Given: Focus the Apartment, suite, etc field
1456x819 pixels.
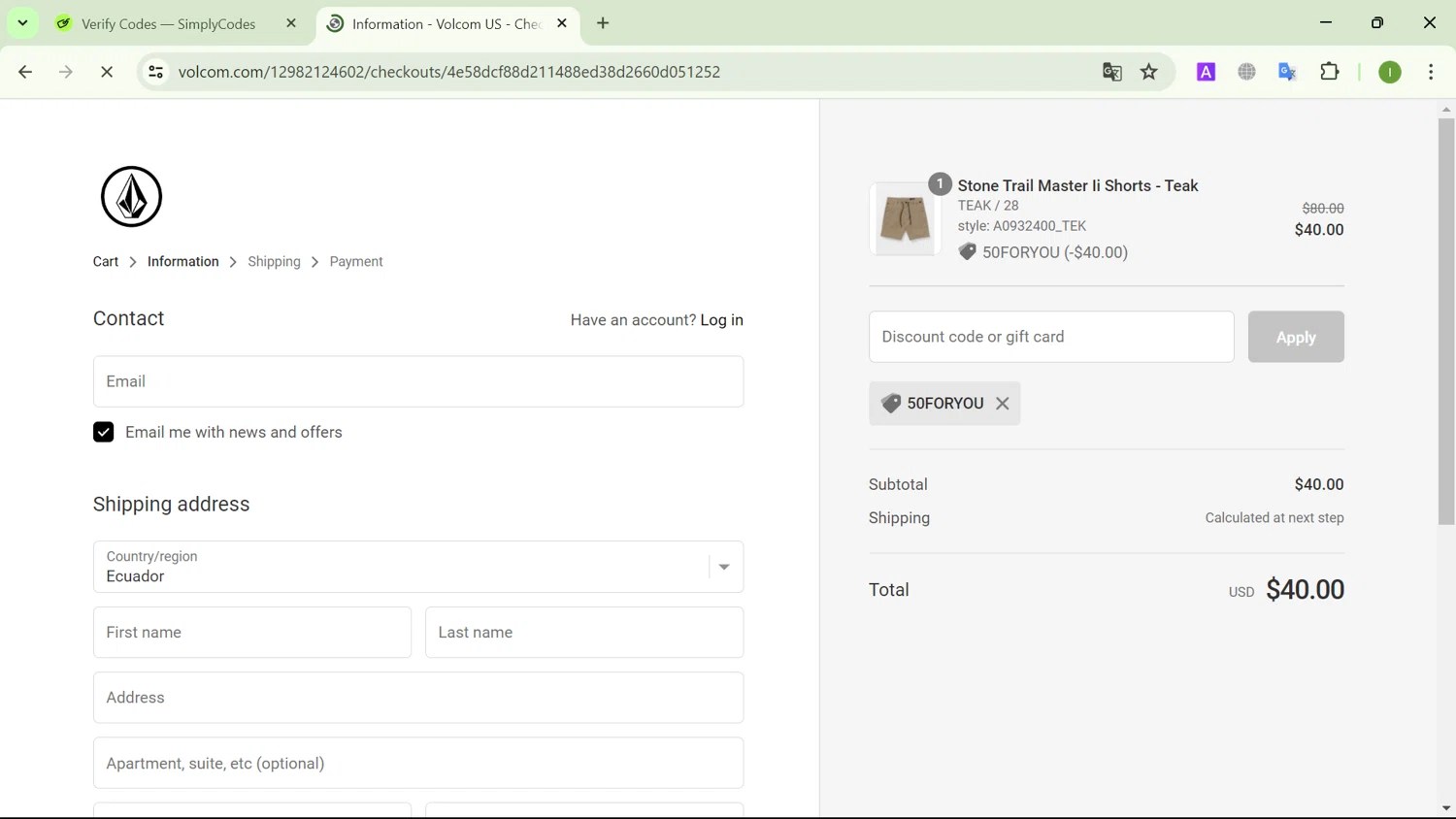Looking at the screenshot, I should [x=418, y=764].
